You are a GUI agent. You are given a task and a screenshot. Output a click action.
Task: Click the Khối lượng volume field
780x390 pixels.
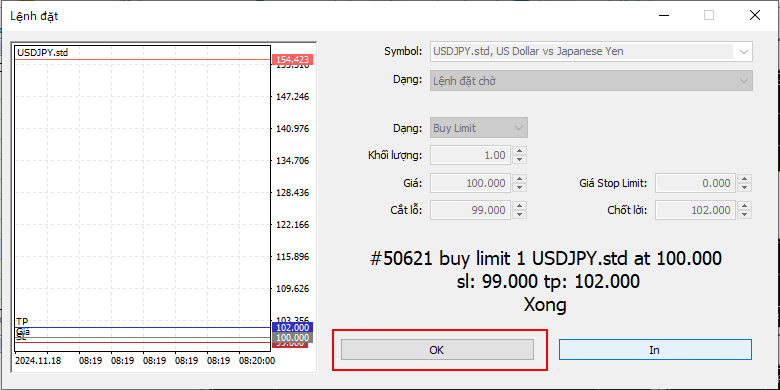[x=470, y=155]
